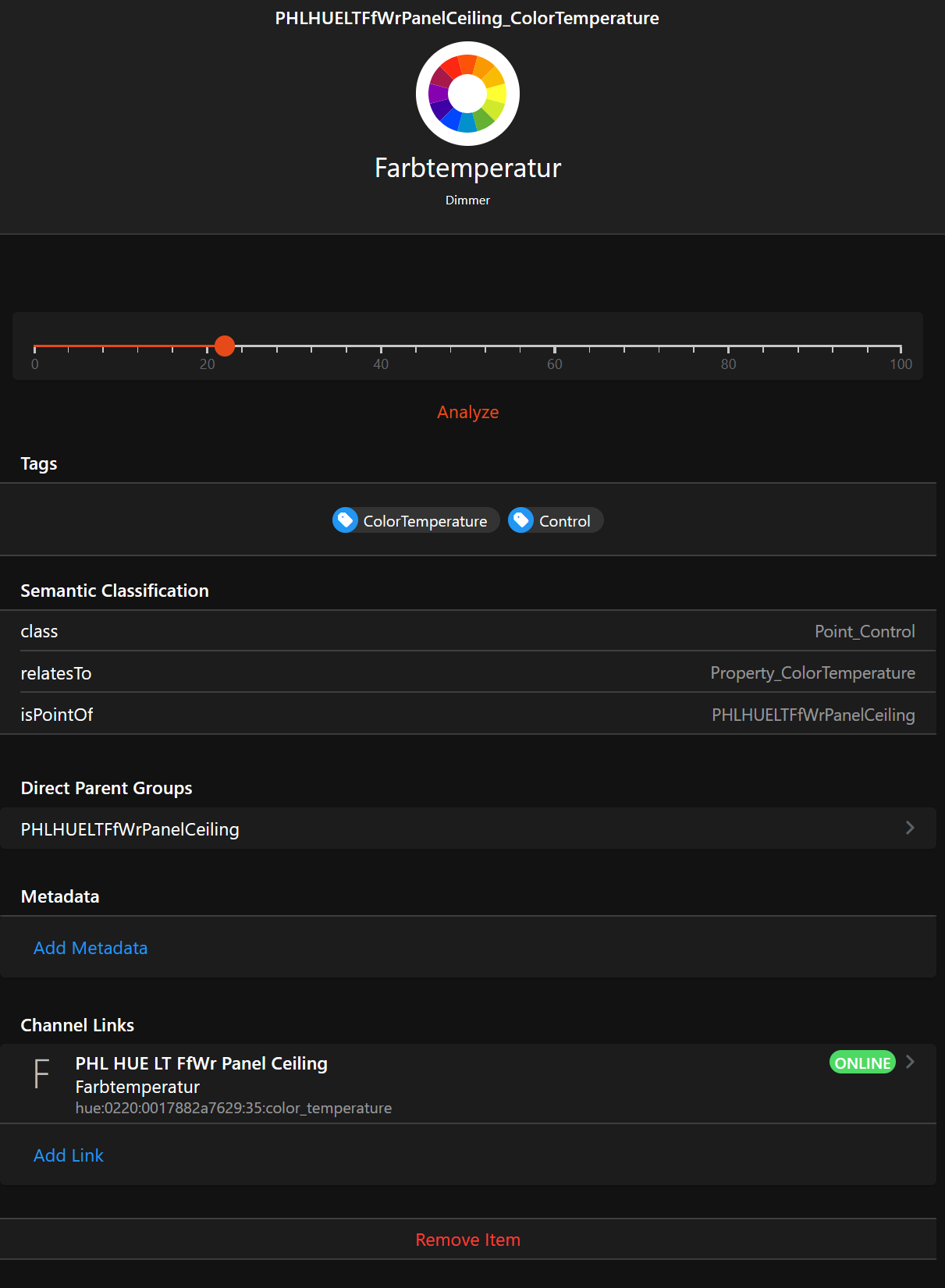Set slider to the 60 mark
Image resolution: width=945 pixels, height=1288 pixels.
point(554,346)
